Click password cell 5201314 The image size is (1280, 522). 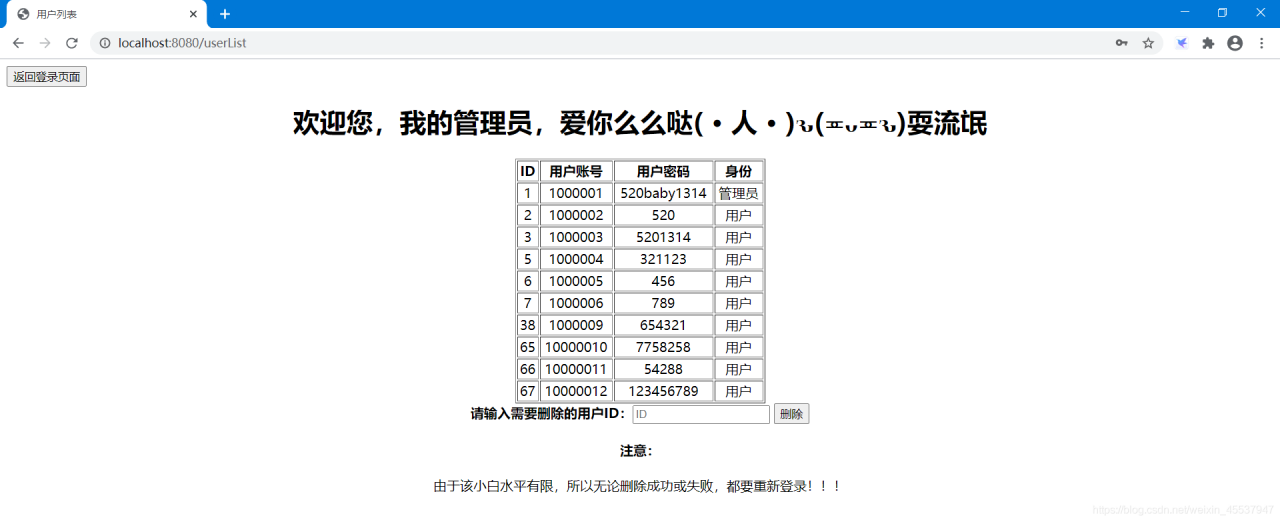pyautogui.click(x=663, y=237)
